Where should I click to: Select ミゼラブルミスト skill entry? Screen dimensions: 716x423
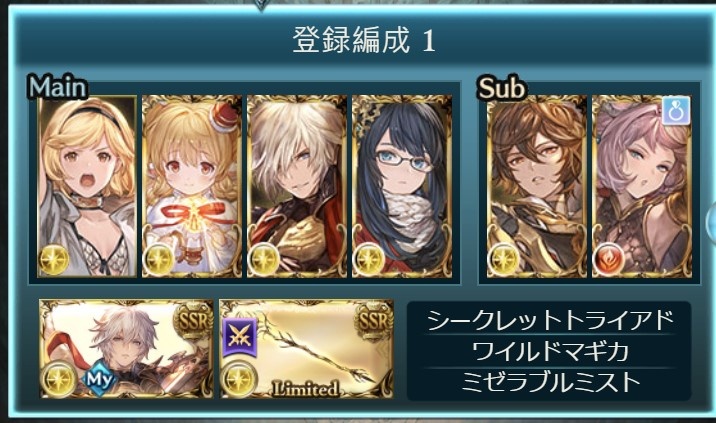549,381
